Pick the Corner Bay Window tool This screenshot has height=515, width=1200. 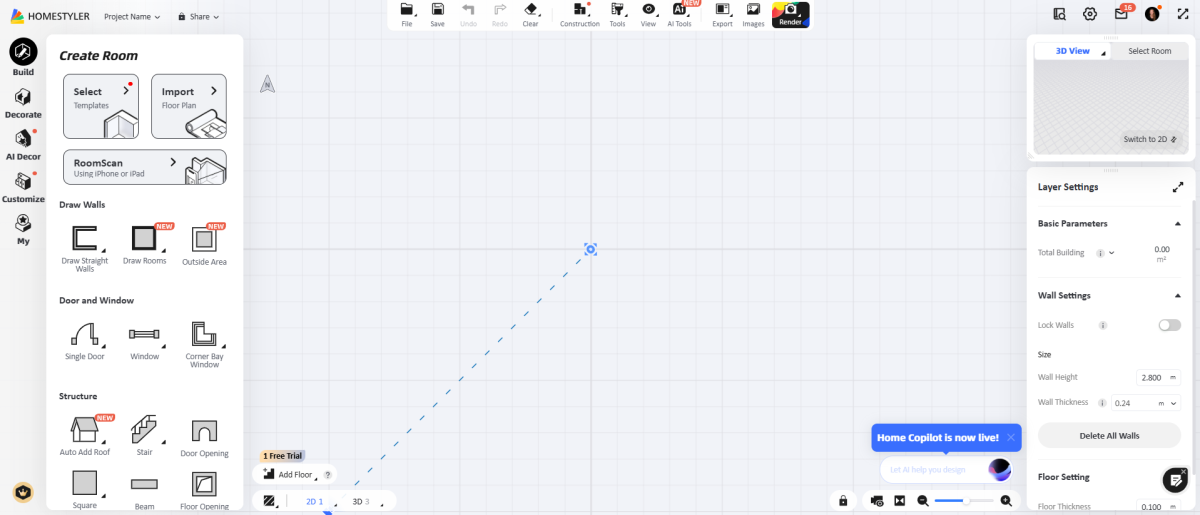[204, 344]
